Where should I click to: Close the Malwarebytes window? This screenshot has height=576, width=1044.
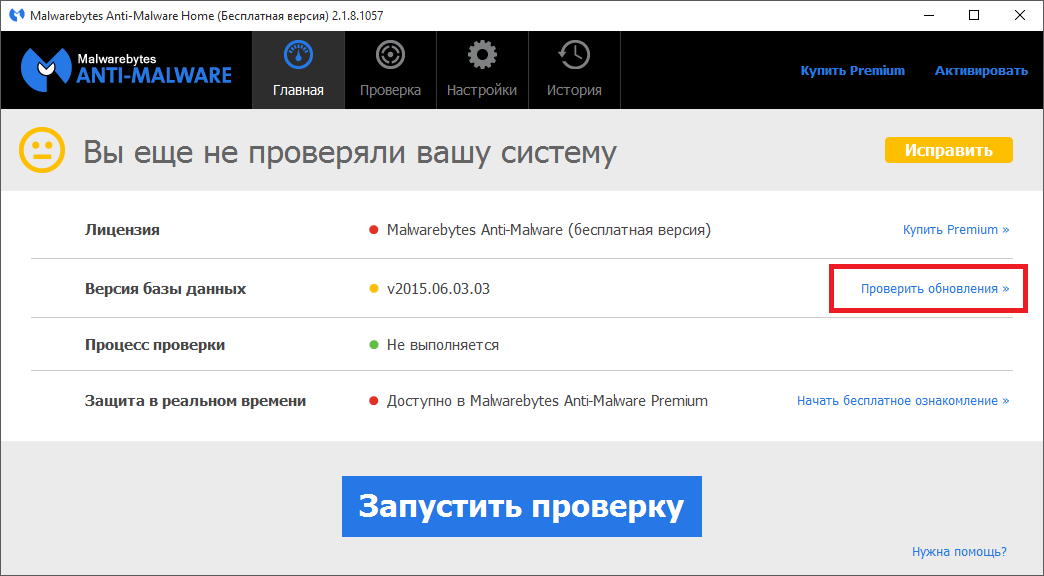coord(1020,15)
